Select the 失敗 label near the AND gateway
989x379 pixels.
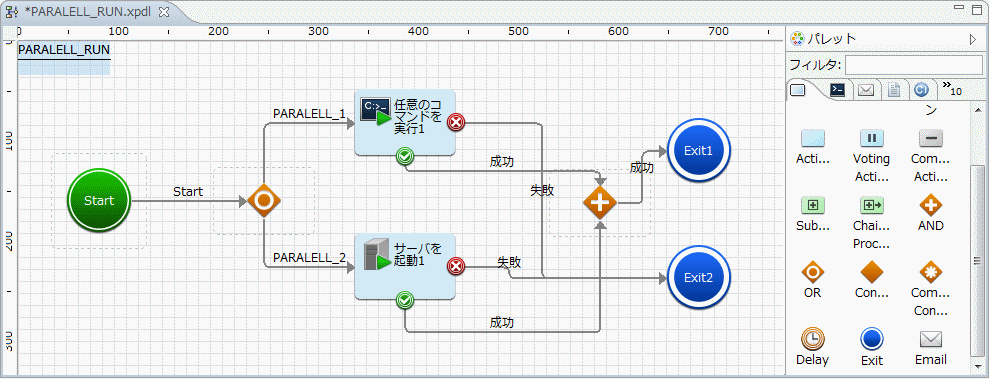[542, 190]
